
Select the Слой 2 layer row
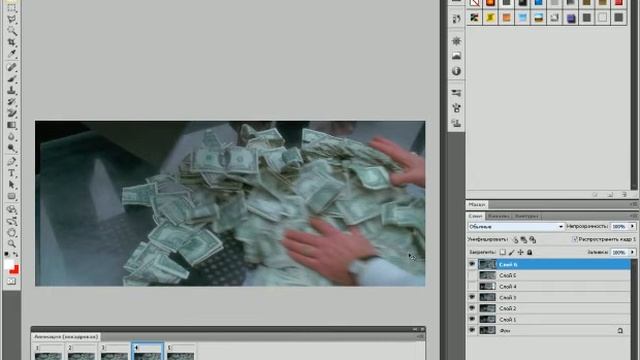point(554,308)
